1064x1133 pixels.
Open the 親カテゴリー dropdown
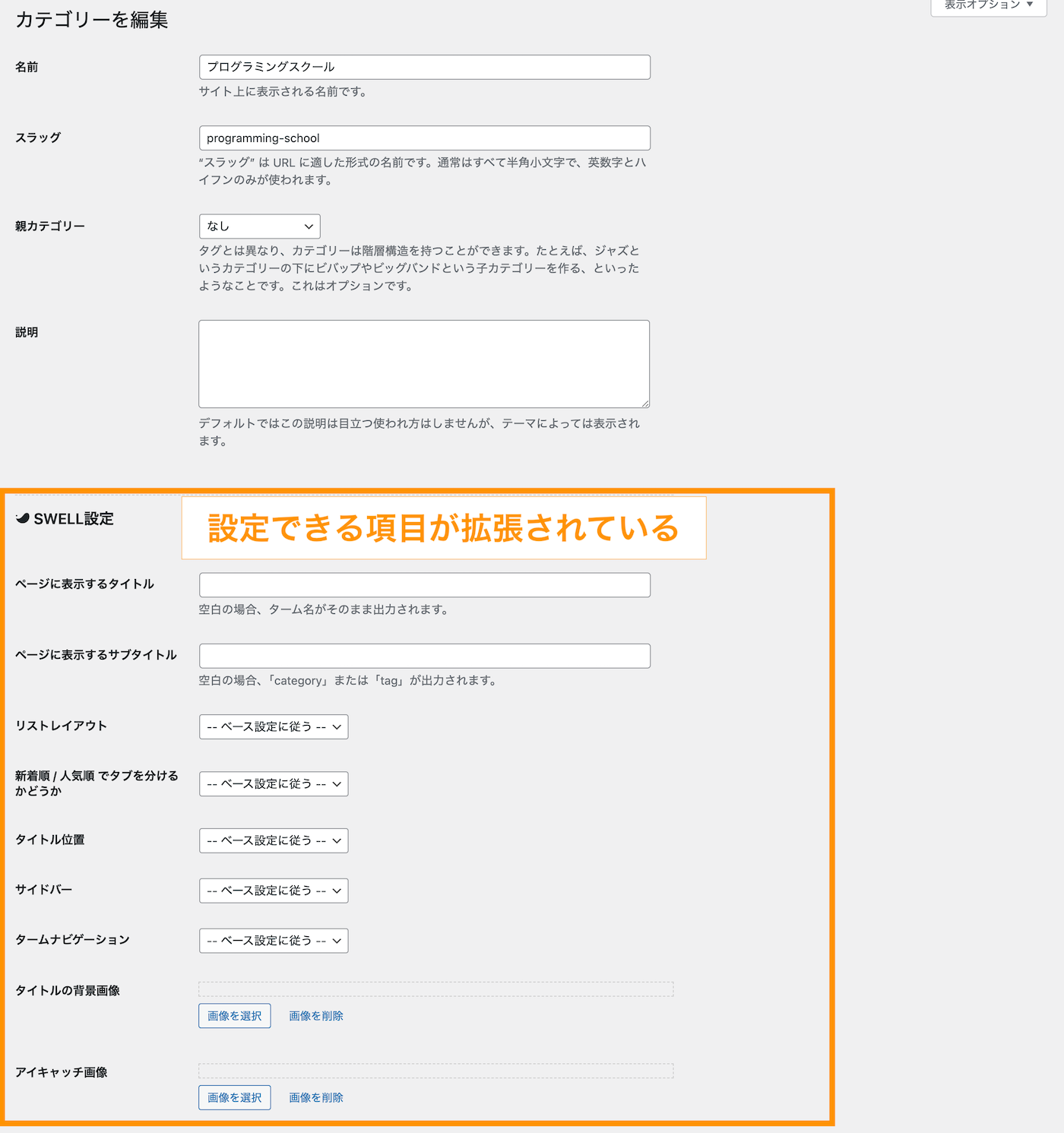coord(260,226)
